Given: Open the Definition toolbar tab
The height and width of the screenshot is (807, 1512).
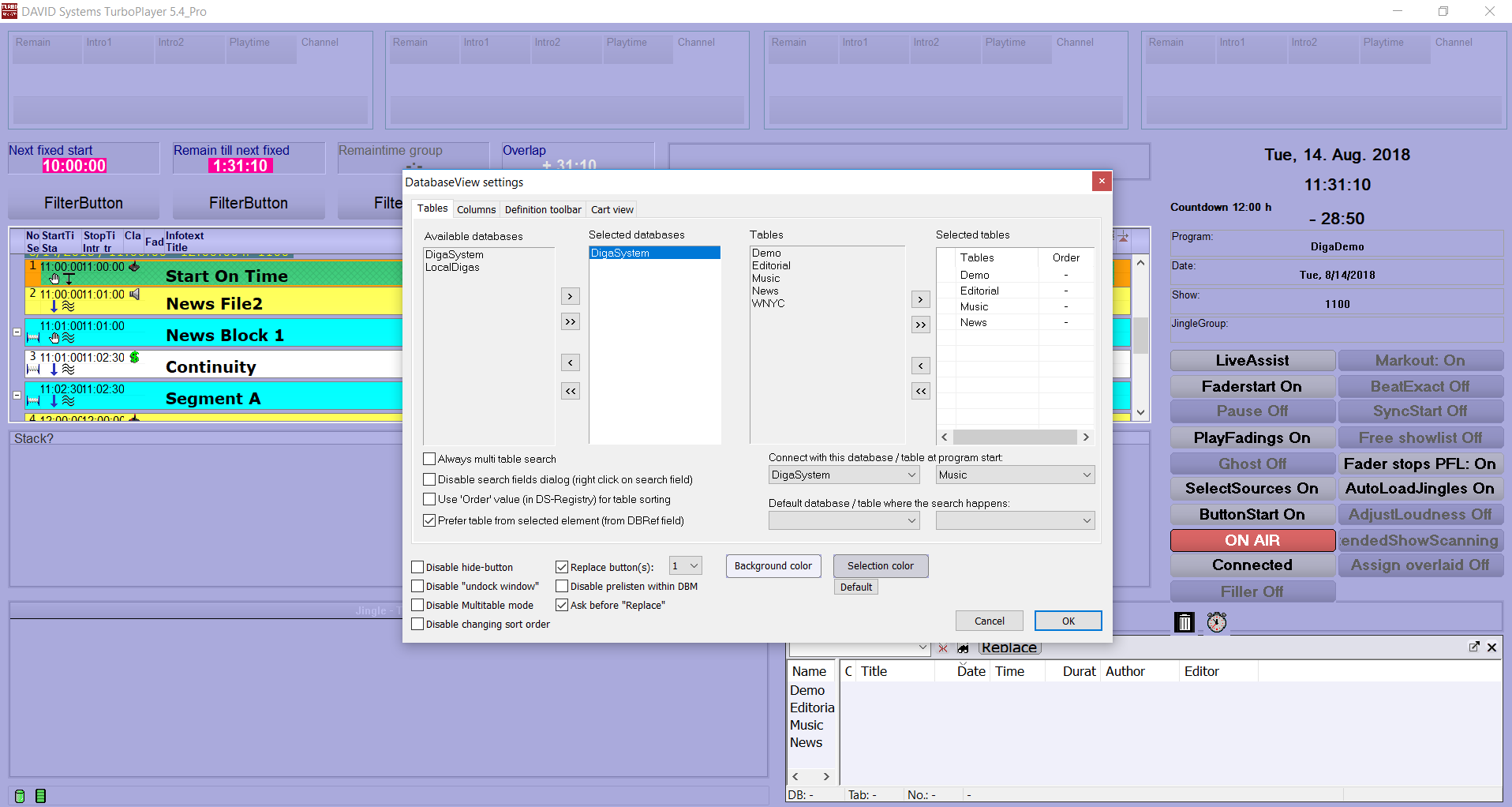Looking at the screenshot, I should (x=543, y=209).
